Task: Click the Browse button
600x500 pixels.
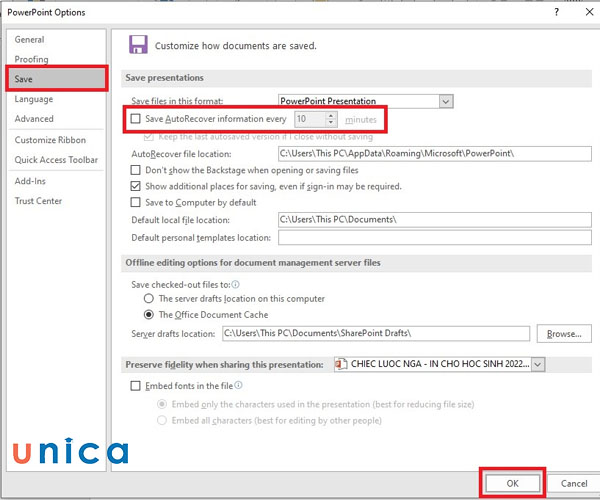Action: click(564, 334)
